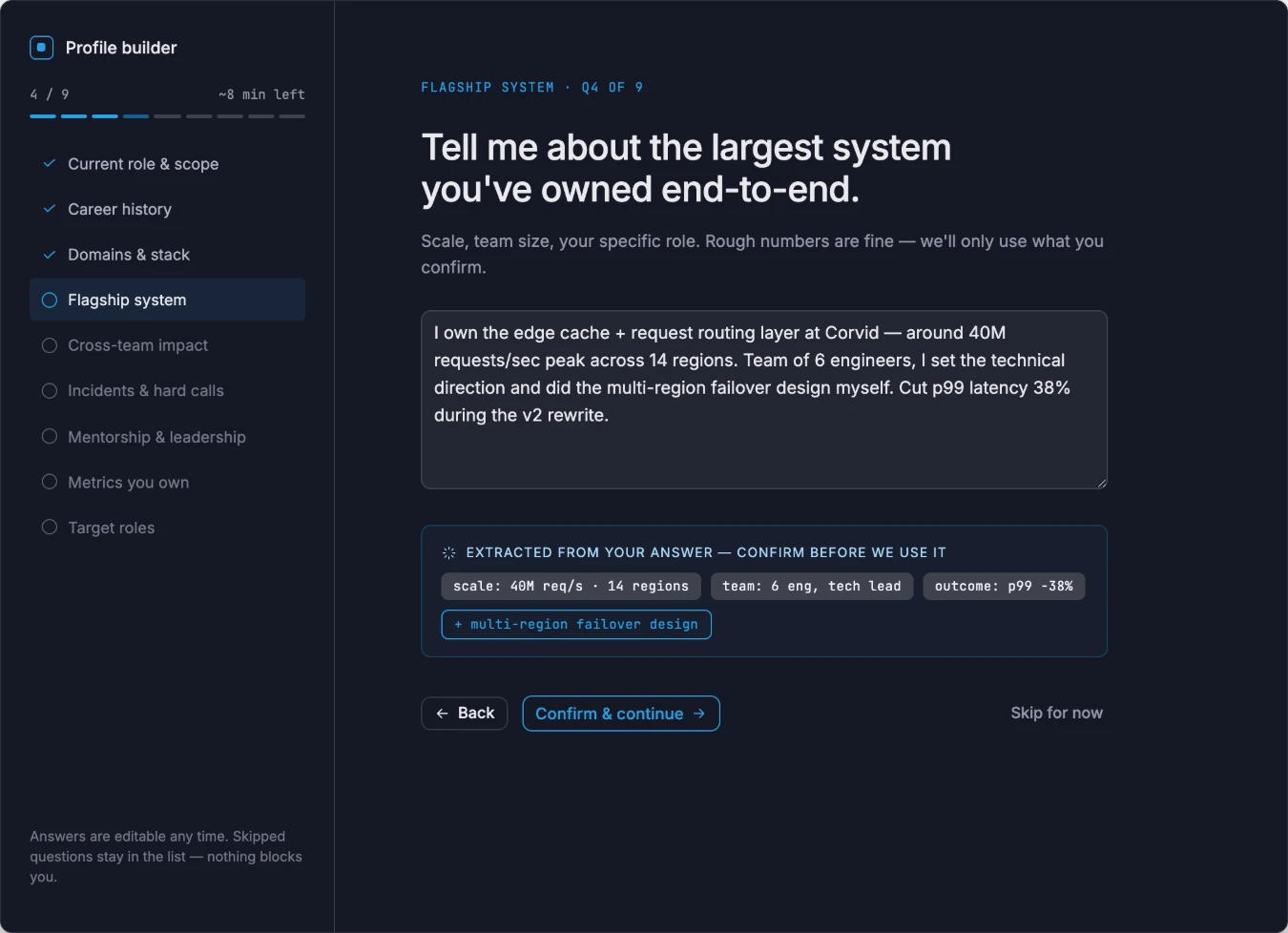Click the circle icon beside Target roles

50,527
